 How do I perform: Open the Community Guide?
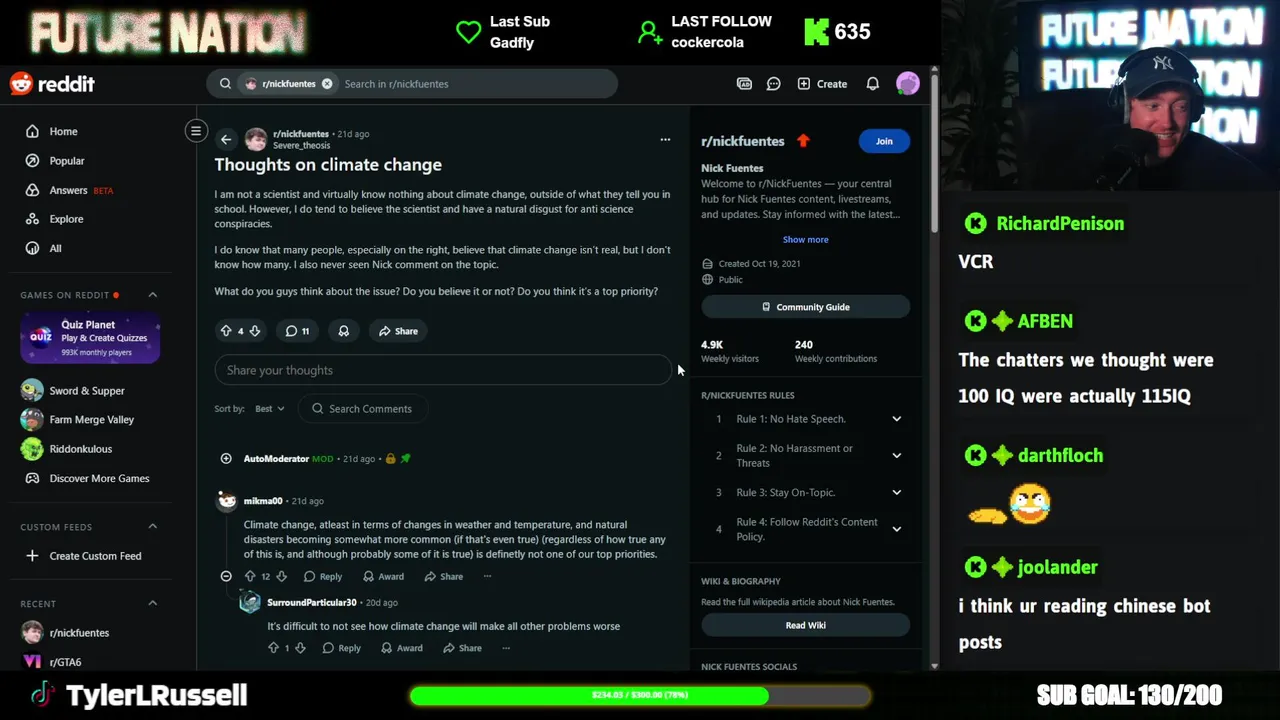pyautogui.click(x=805, y=307)
